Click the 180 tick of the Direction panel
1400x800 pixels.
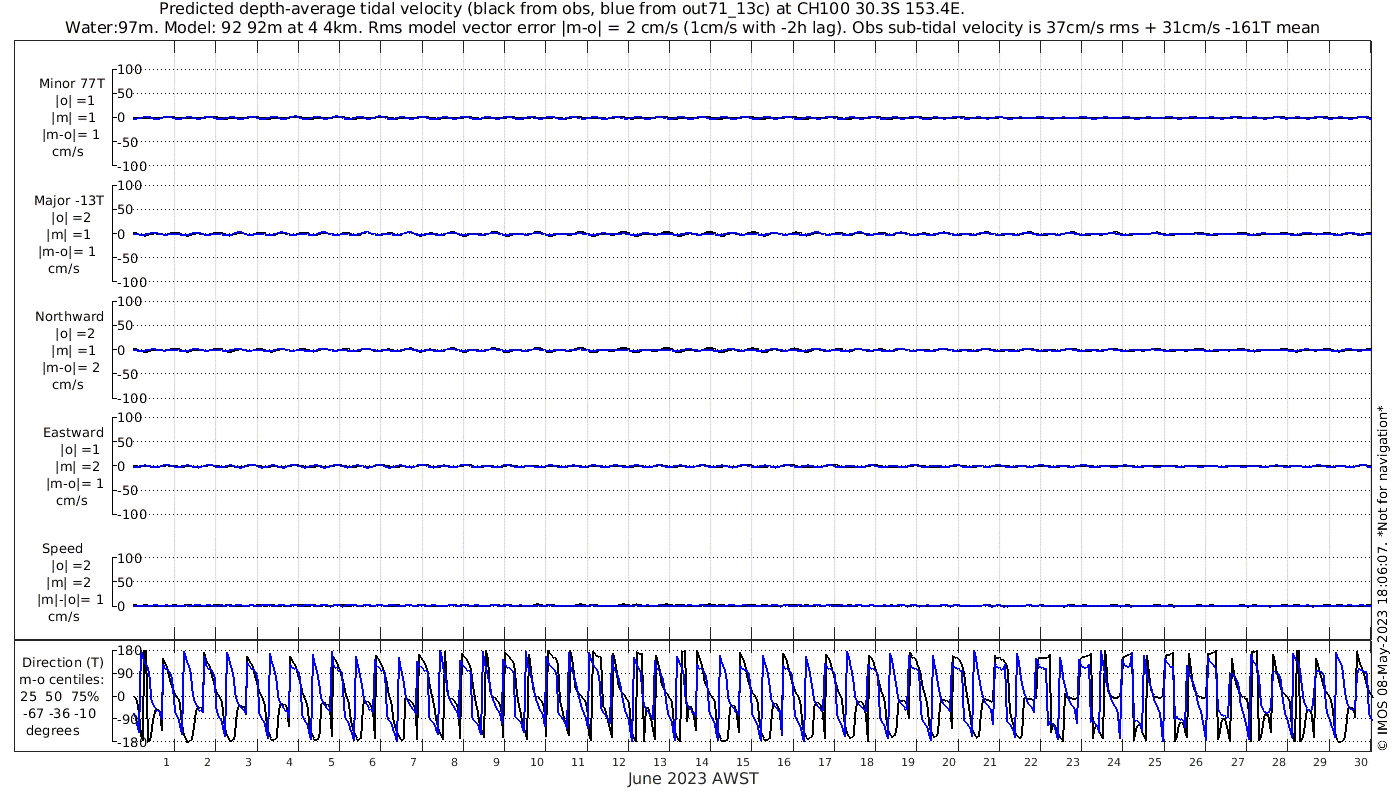128,651
